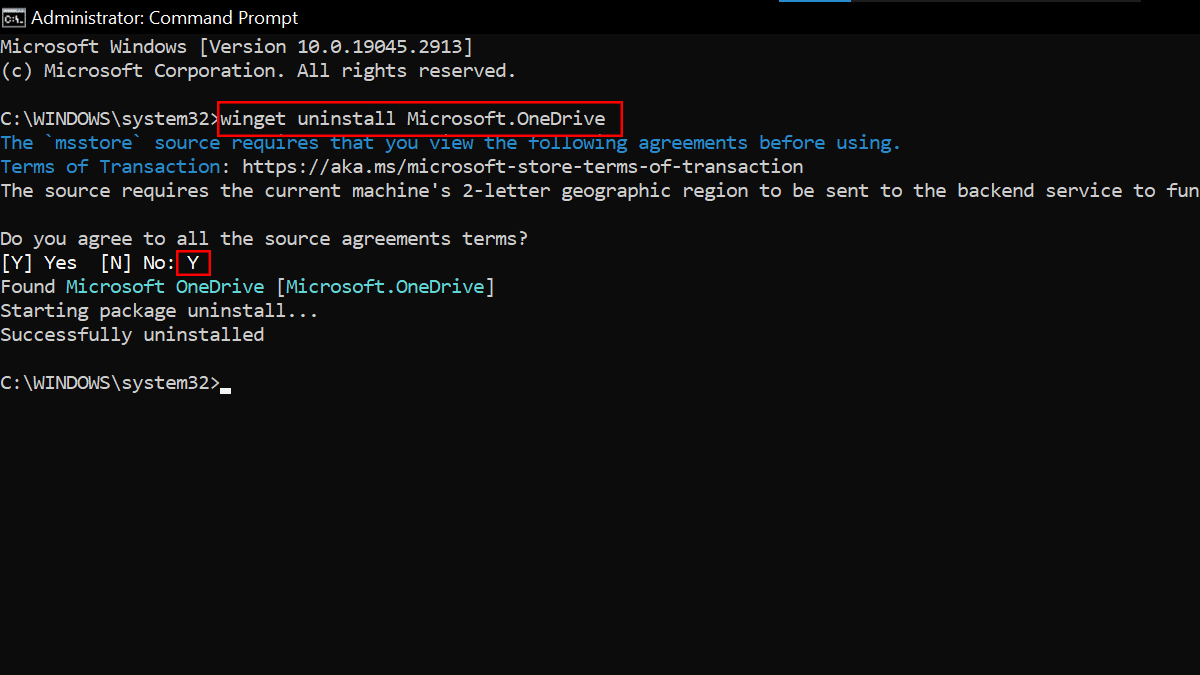1200x675 pixels.
Task: Click the `msstore` source name
Action: [x=94, y=143]
